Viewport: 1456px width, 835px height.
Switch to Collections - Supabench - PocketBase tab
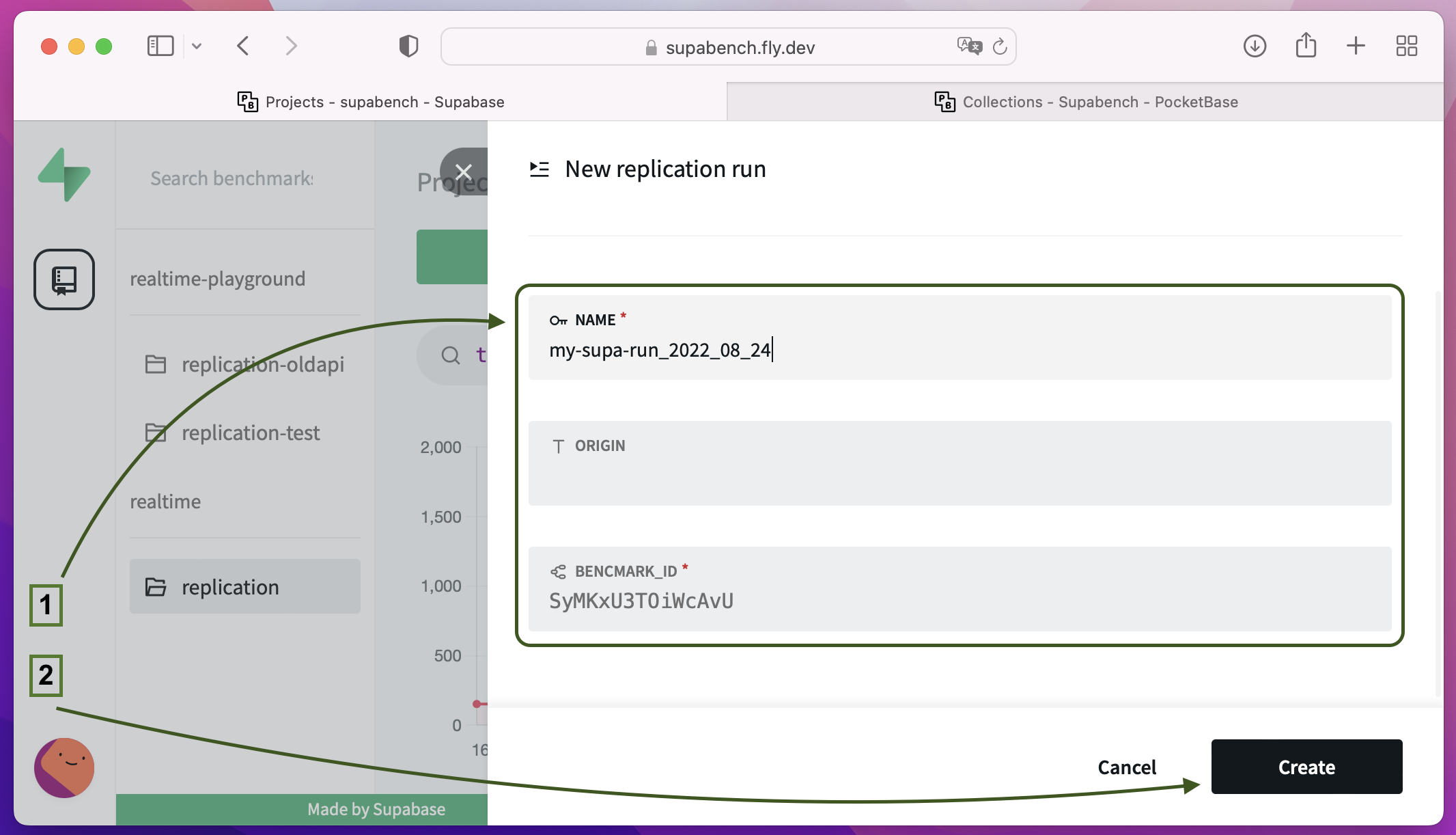(x=1086, y=102)
